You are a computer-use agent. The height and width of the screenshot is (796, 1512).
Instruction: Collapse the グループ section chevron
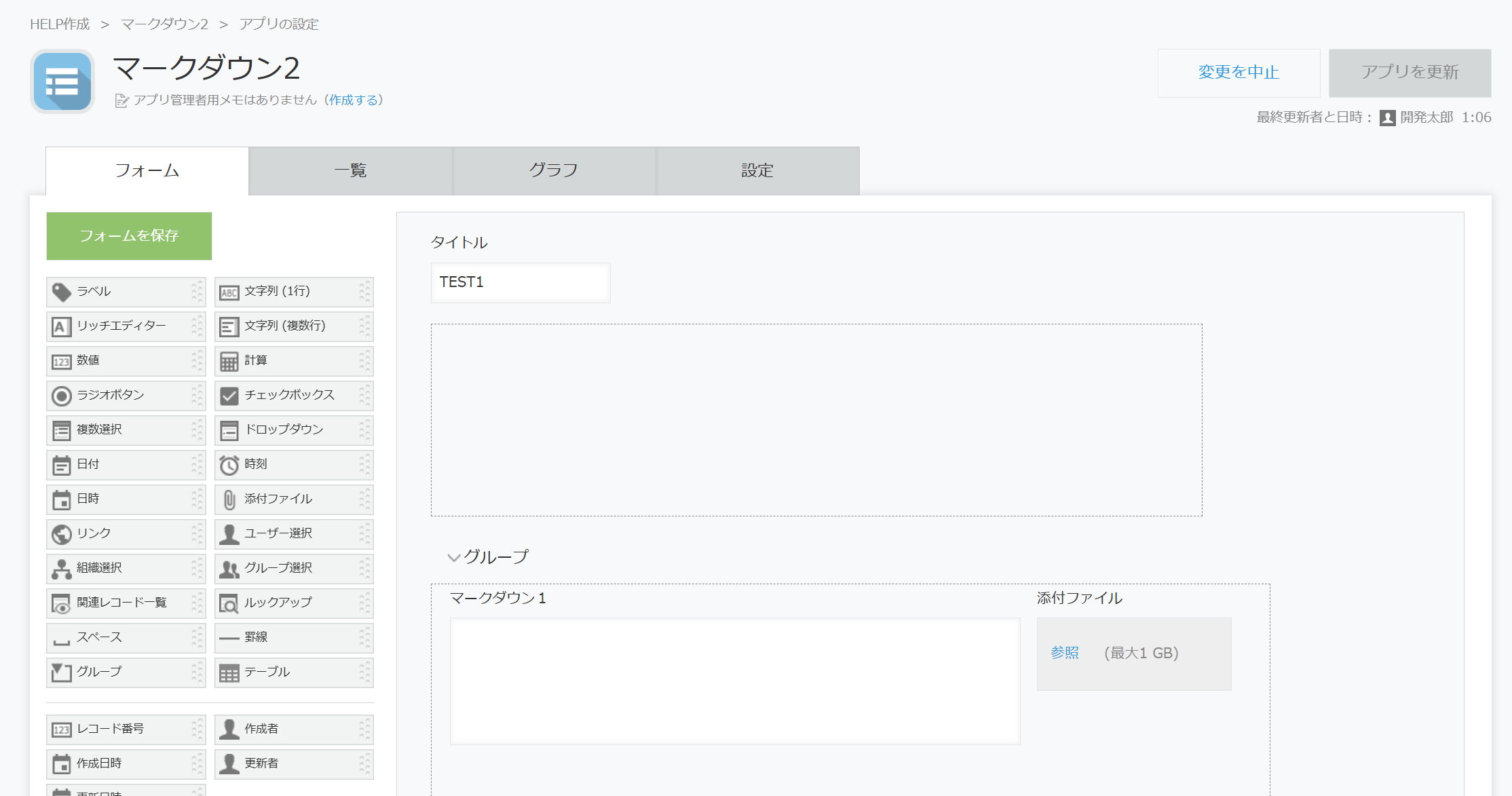coord(453,558)
